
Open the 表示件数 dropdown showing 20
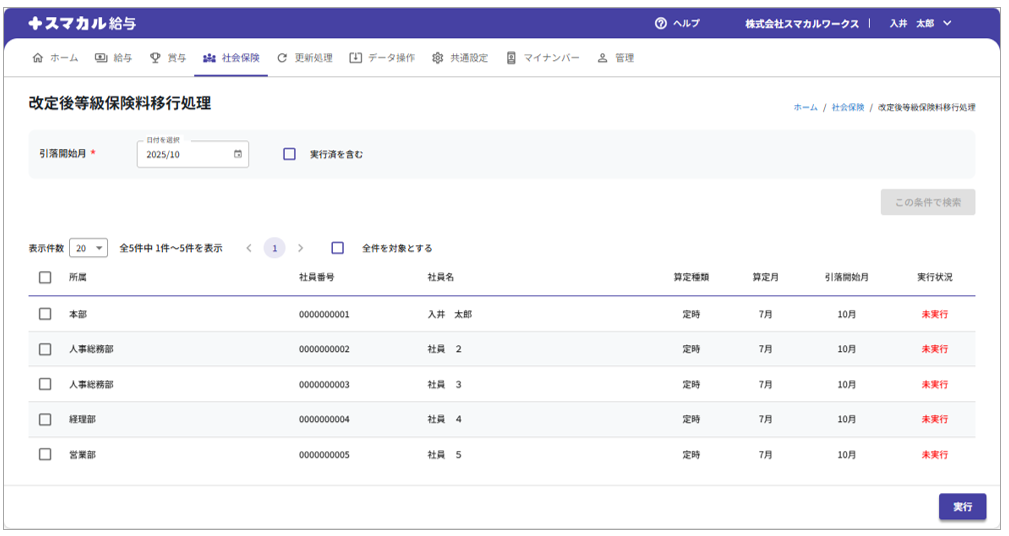[88, 248]
